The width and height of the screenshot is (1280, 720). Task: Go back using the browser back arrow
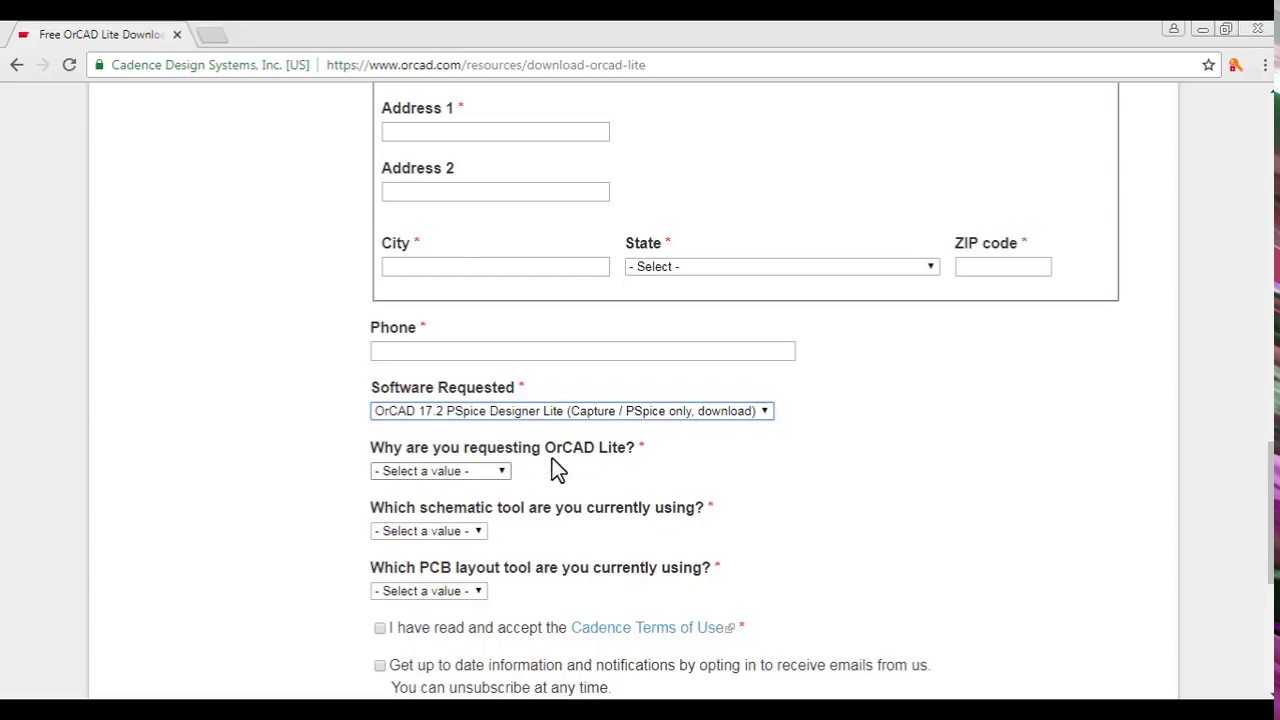(17, 65)
